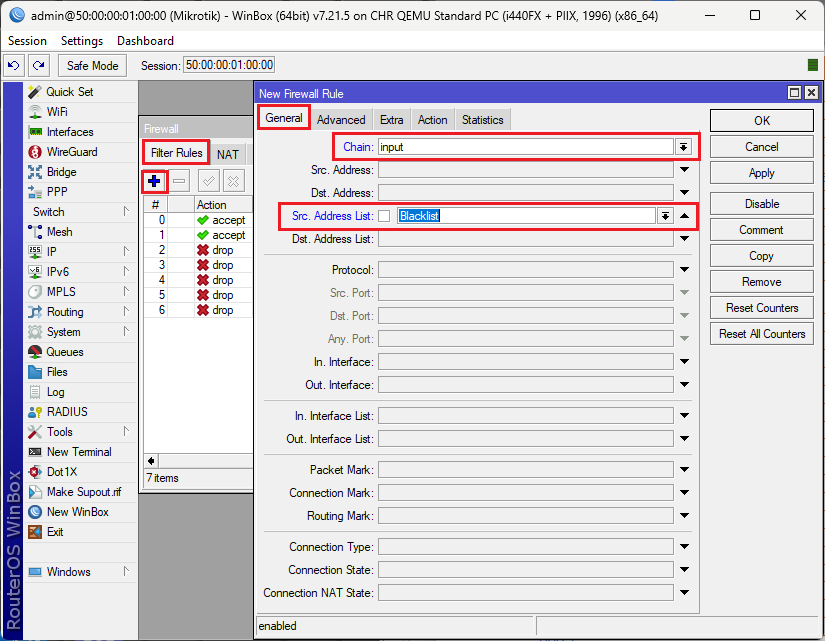
Task: Open the Bridge menu
Action: point(61,172)
